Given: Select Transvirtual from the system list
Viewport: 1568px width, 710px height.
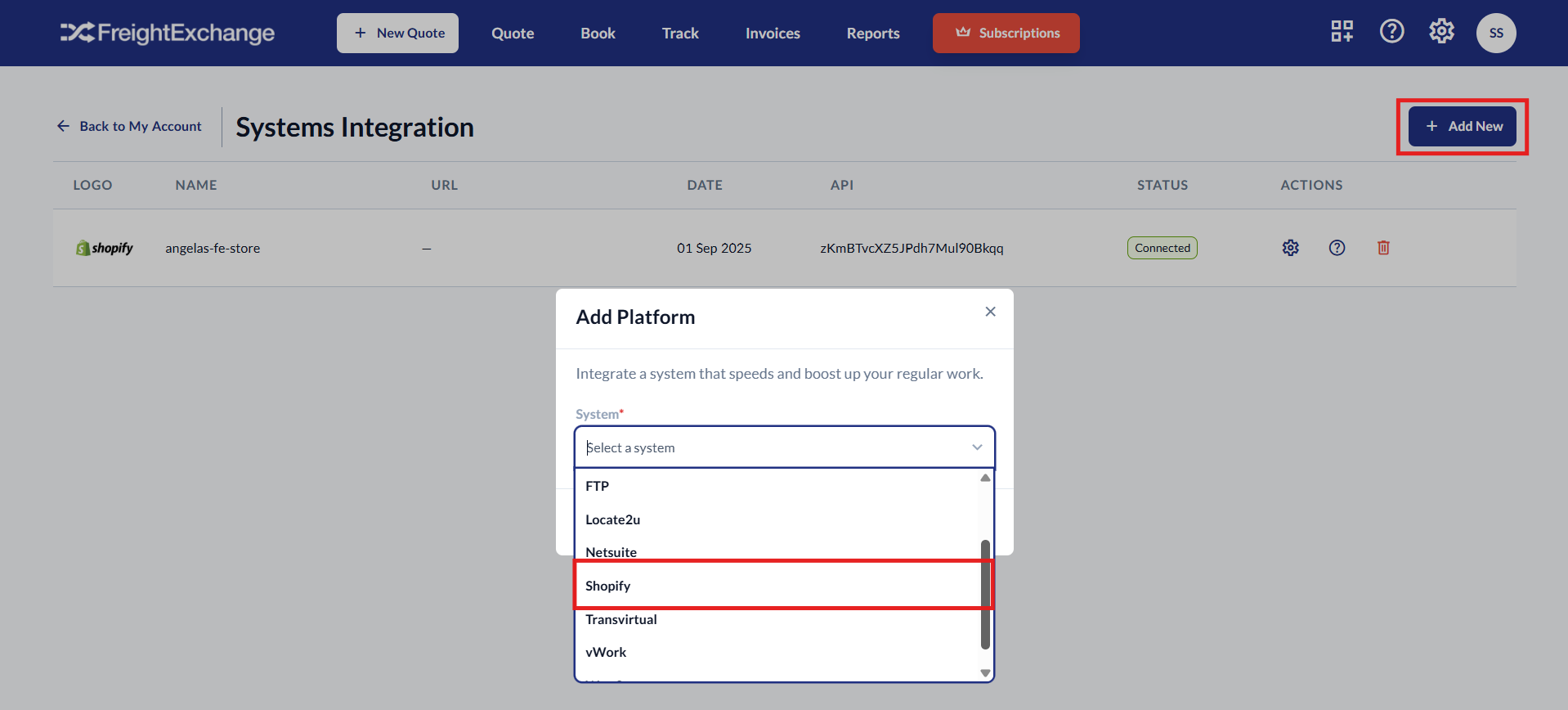Looking at the screenshot, I should (777, 619).
